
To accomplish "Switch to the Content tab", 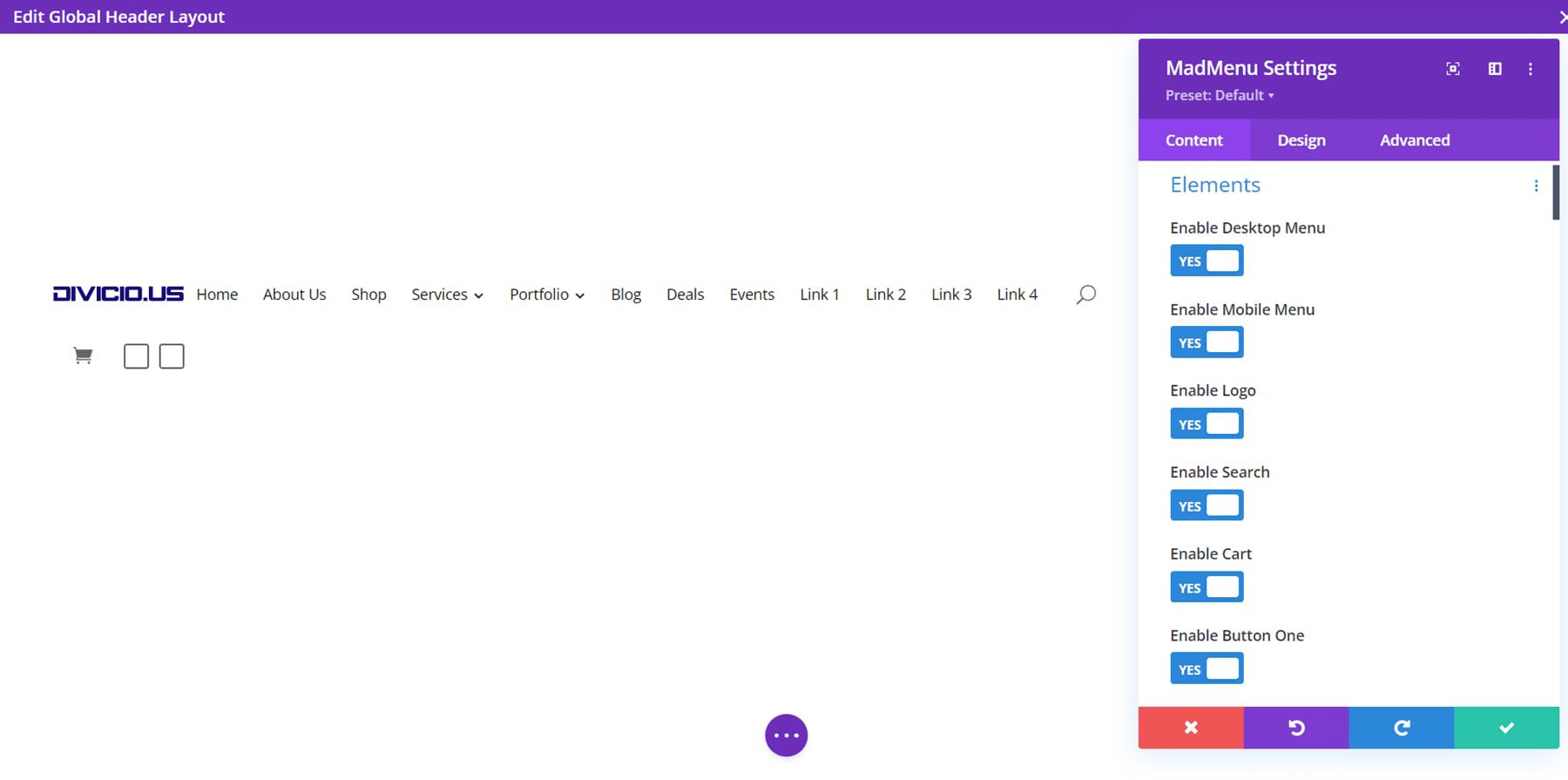I will pyautogui.click(x=1194, y=140).
